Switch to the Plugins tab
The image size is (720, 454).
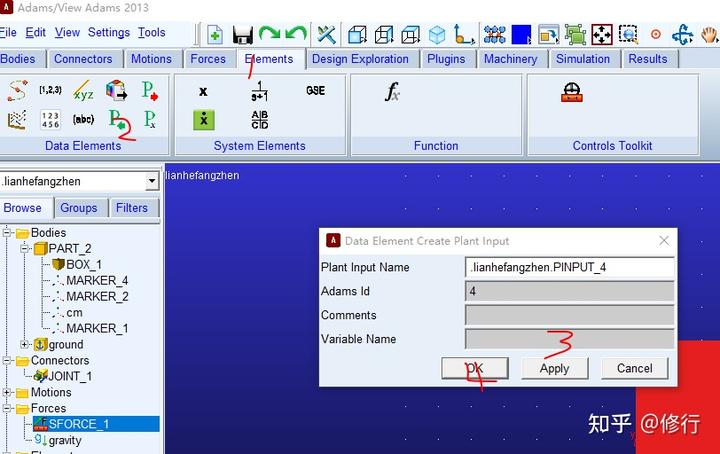click(x=446, y=59)
